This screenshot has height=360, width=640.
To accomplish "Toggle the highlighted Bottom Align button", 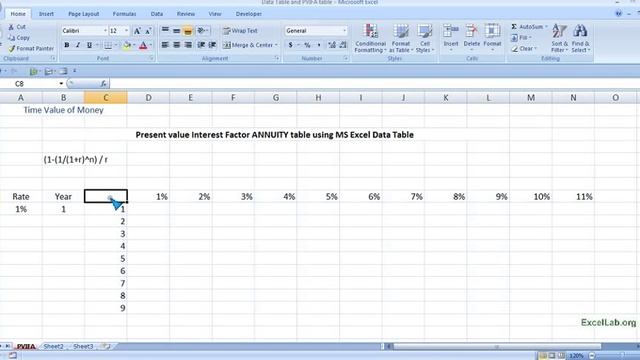I will click(188, 31).
